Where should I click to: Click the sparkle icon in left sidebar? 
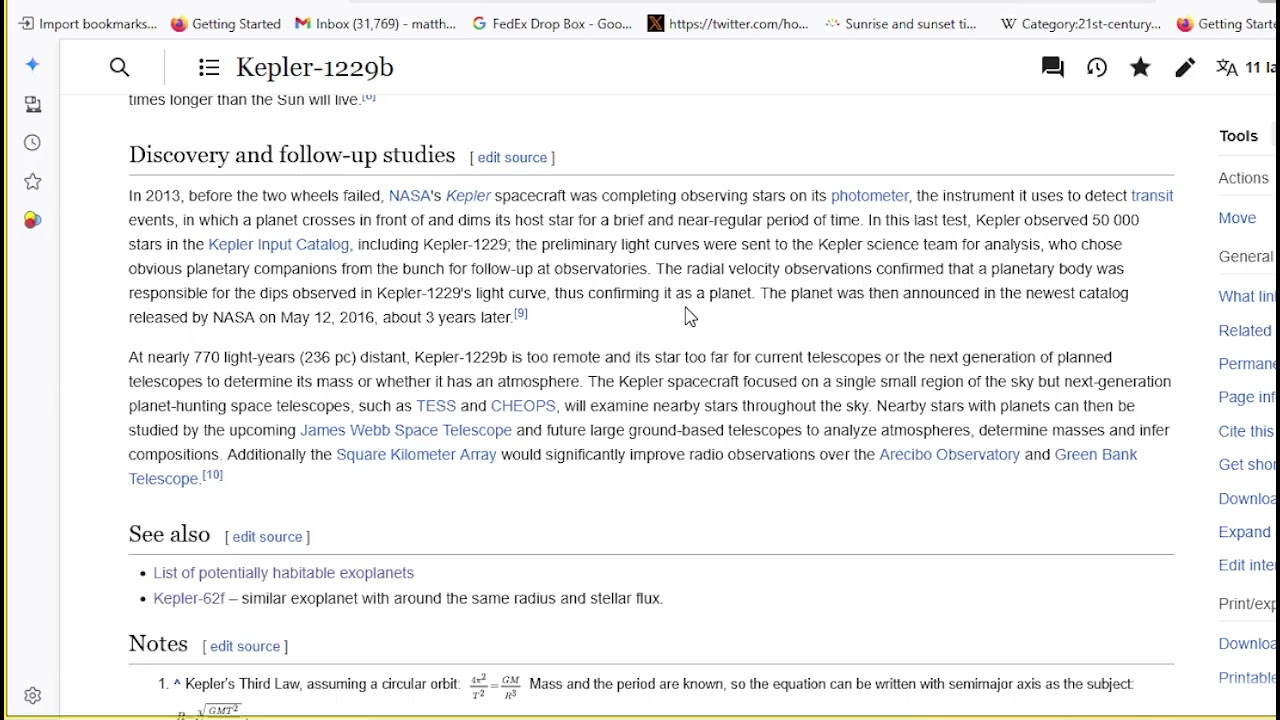coord(32,65)
